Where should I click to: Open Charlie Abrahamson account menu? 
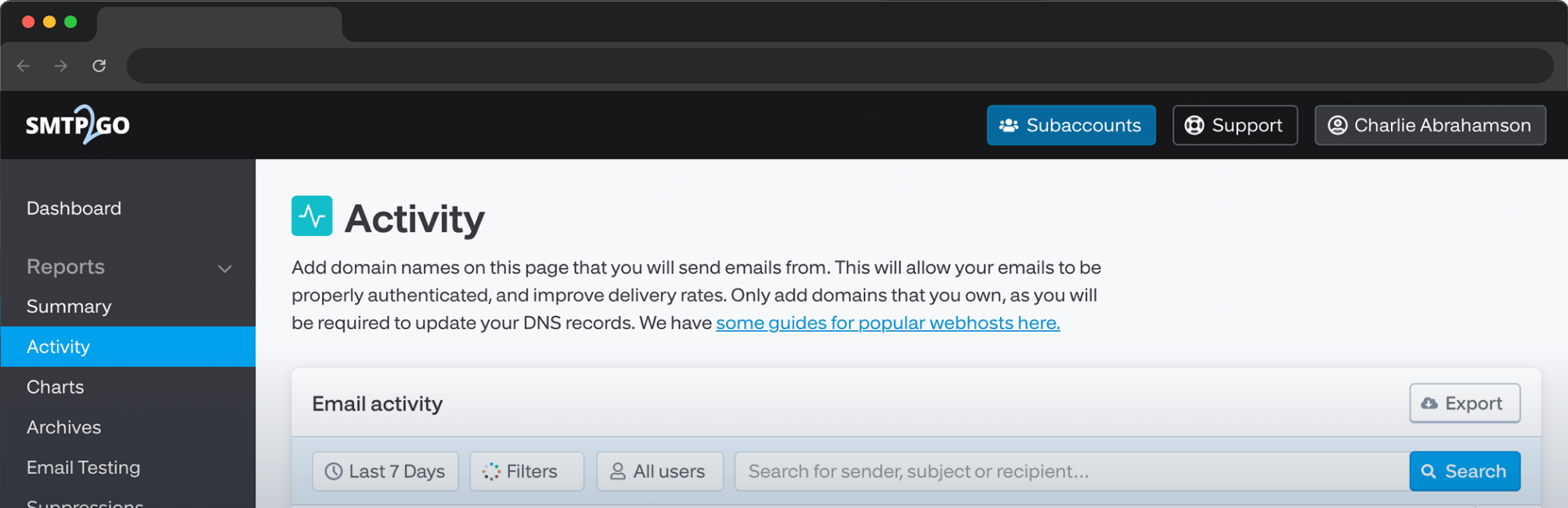[1429, 125]
